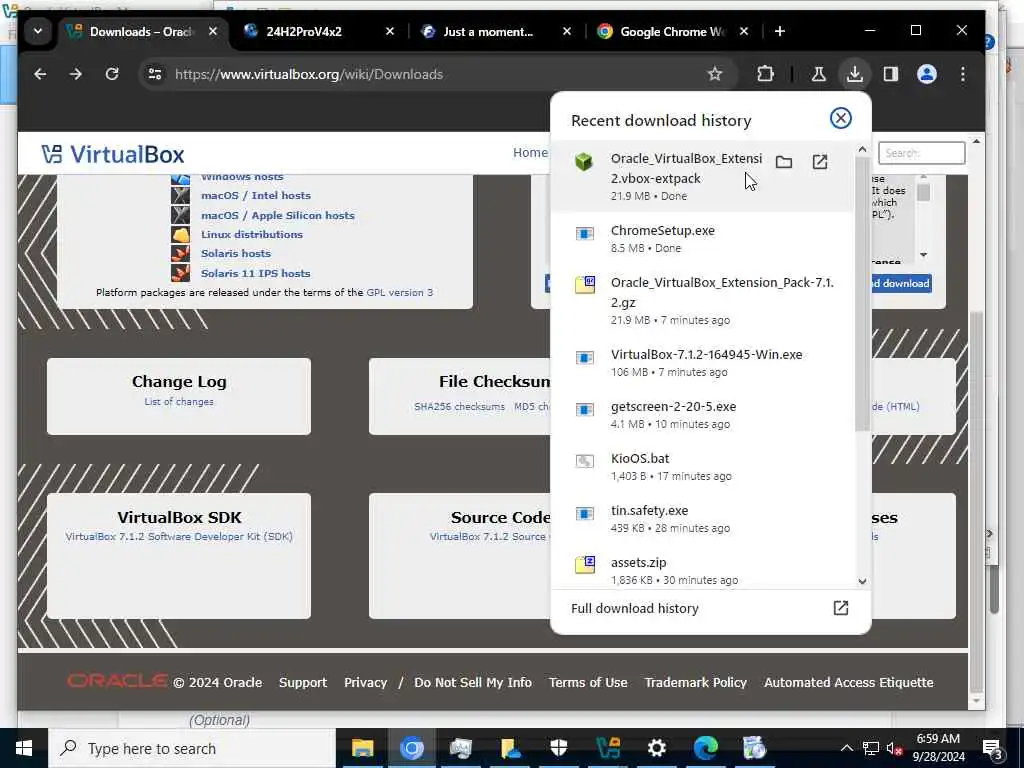Close the 24H2ProV4x2 tab
Image resolution: width=1024 pixels, height=768 pixels.
click(x=390, y=31)
